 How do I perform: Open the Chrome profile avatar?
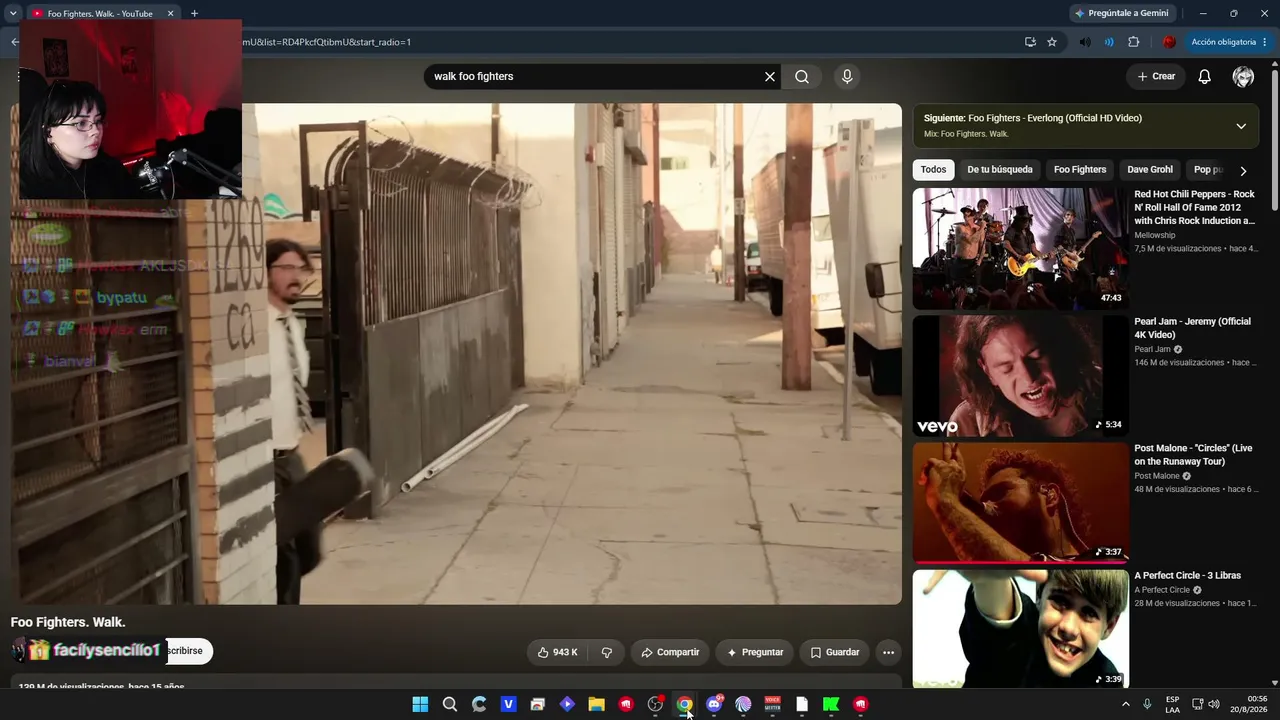(x=1169, y=42)
